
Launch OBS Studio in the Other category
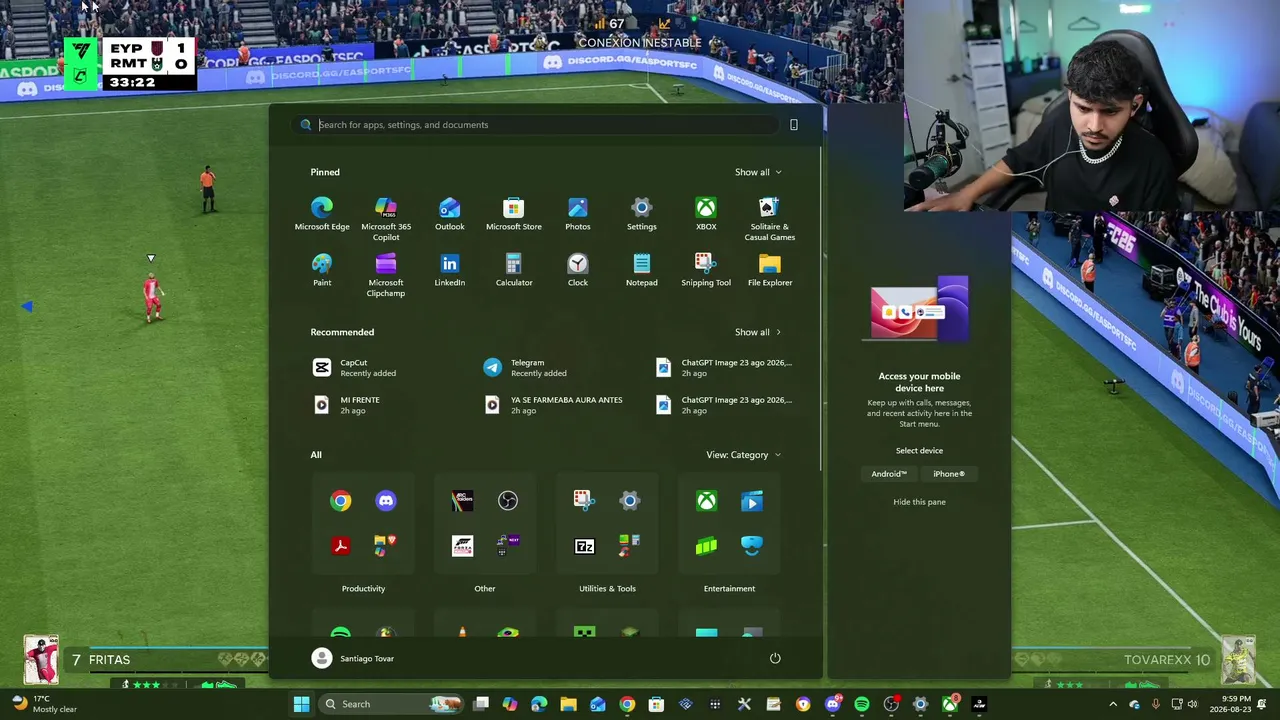tap(508, 501)
